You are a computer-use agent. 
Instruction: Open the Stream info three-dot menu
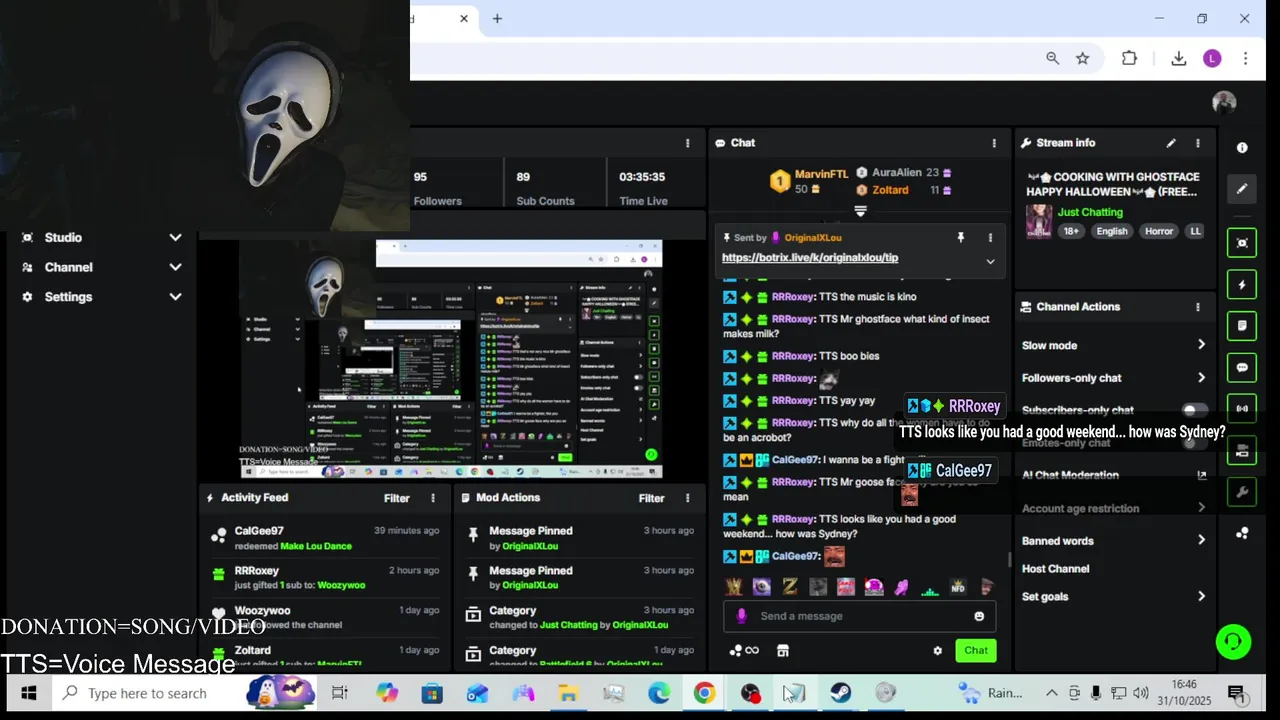tap(1198, 143)
